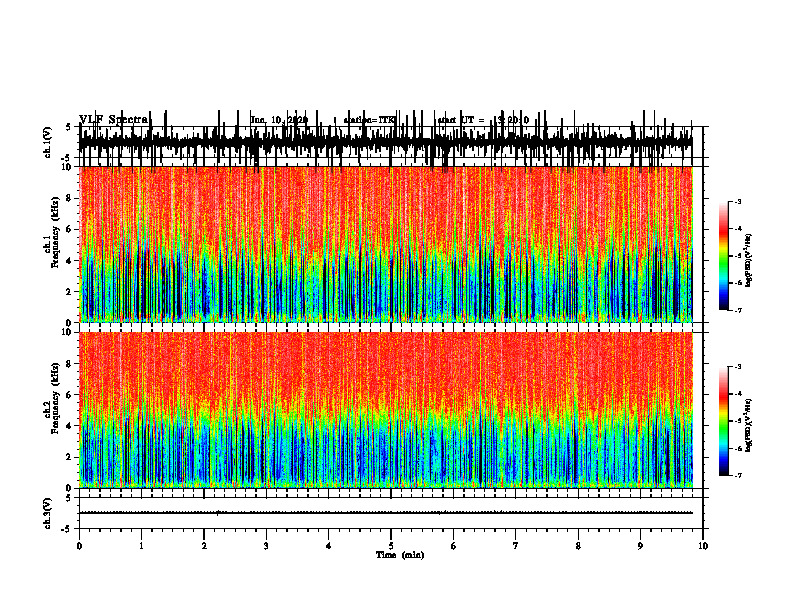
Task: Click the time axis tick "5"
Action: (x=391, y=546)
